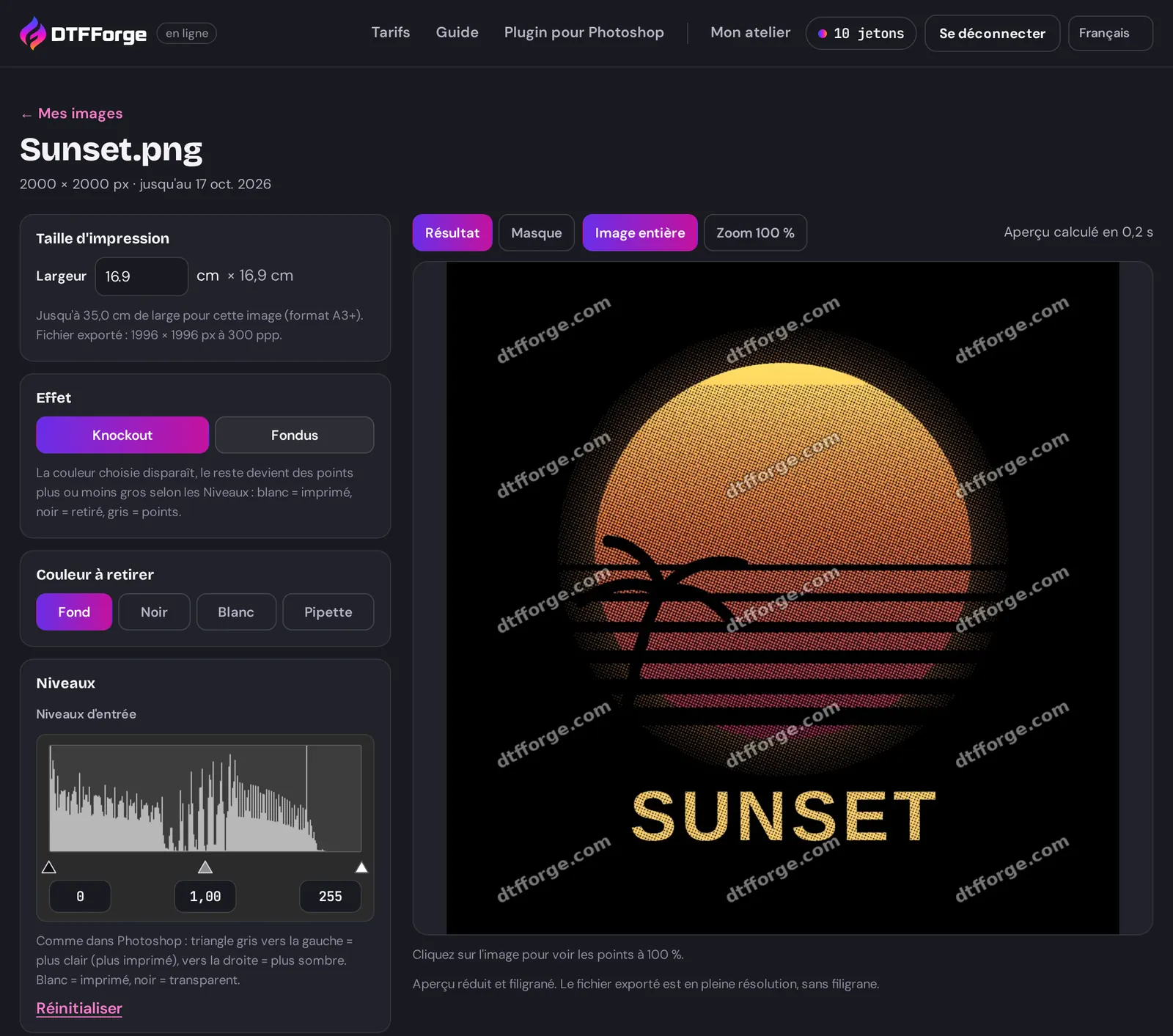Click the 'Couleur à retirer' heading

point(95,575)
